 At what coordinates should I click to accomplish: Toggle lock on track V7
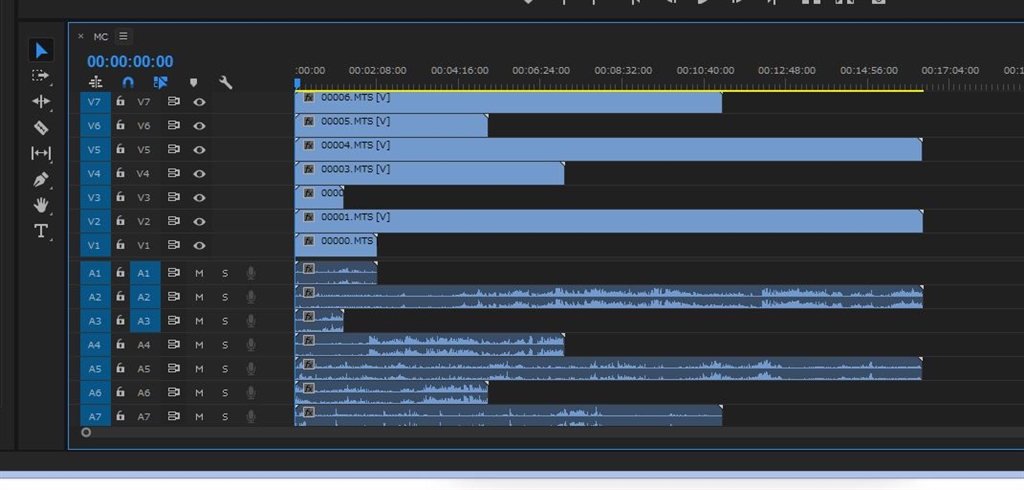pos(120,102)
